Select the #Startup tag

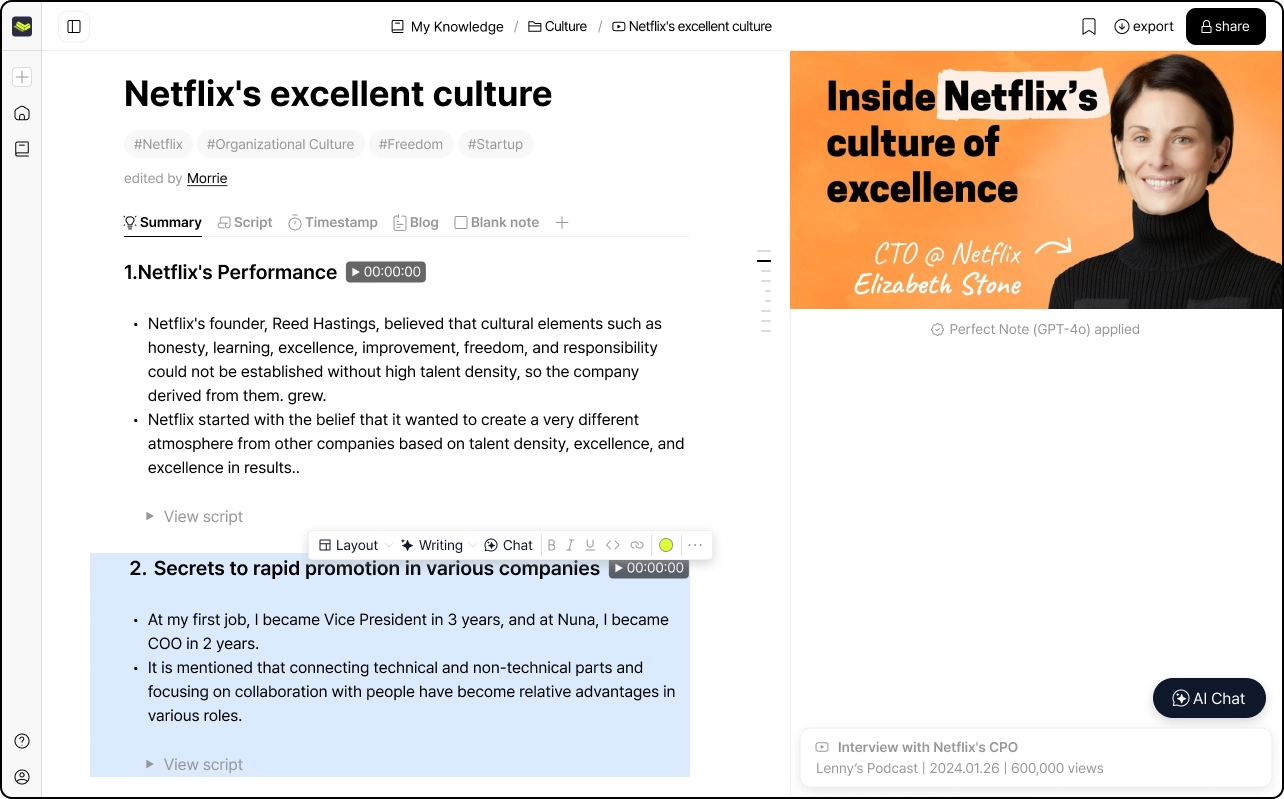pos(495,144)
